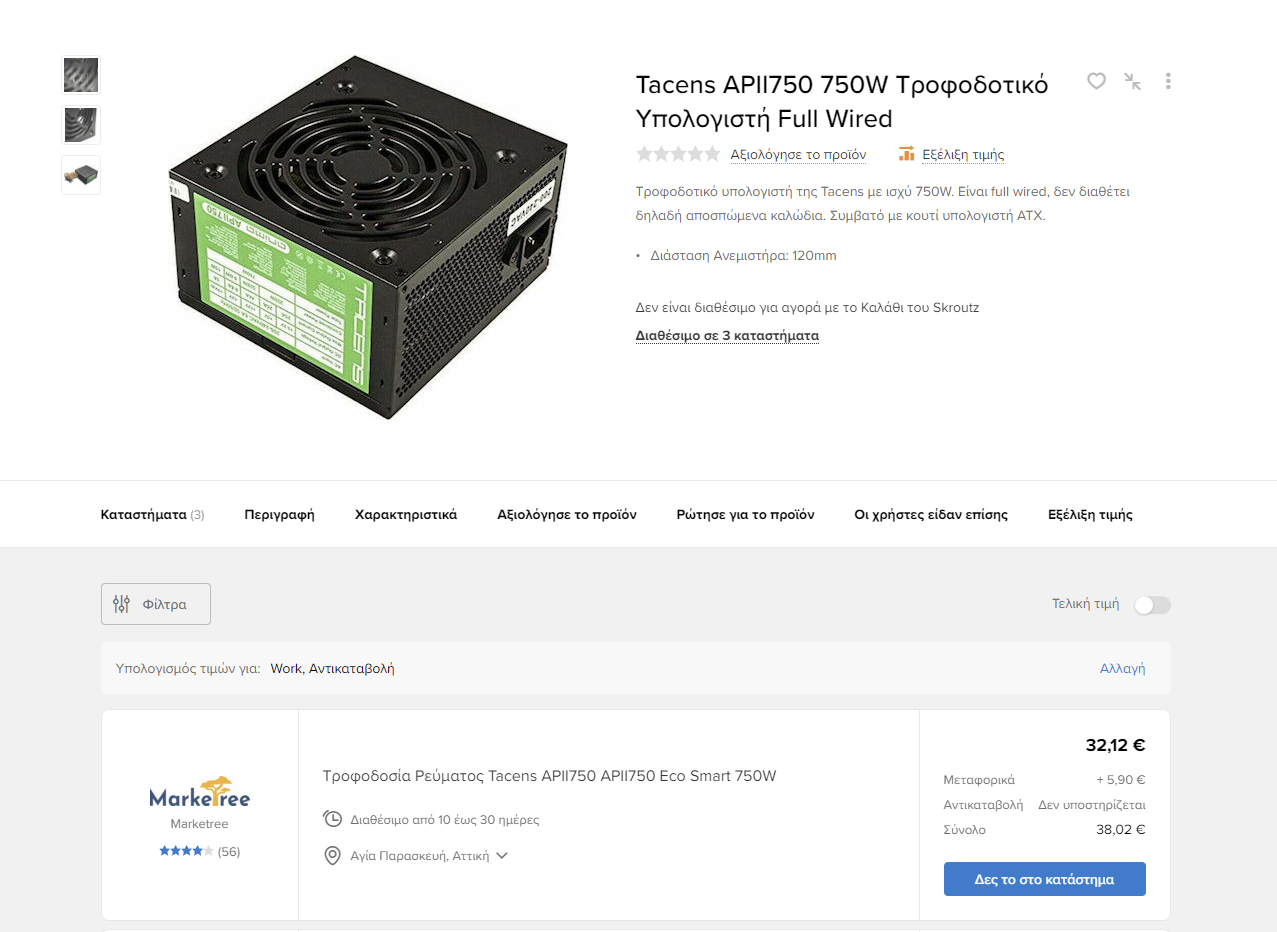Select the first product thumbnail image
This screenshot has height=932, width=1277.
[81, 75]
